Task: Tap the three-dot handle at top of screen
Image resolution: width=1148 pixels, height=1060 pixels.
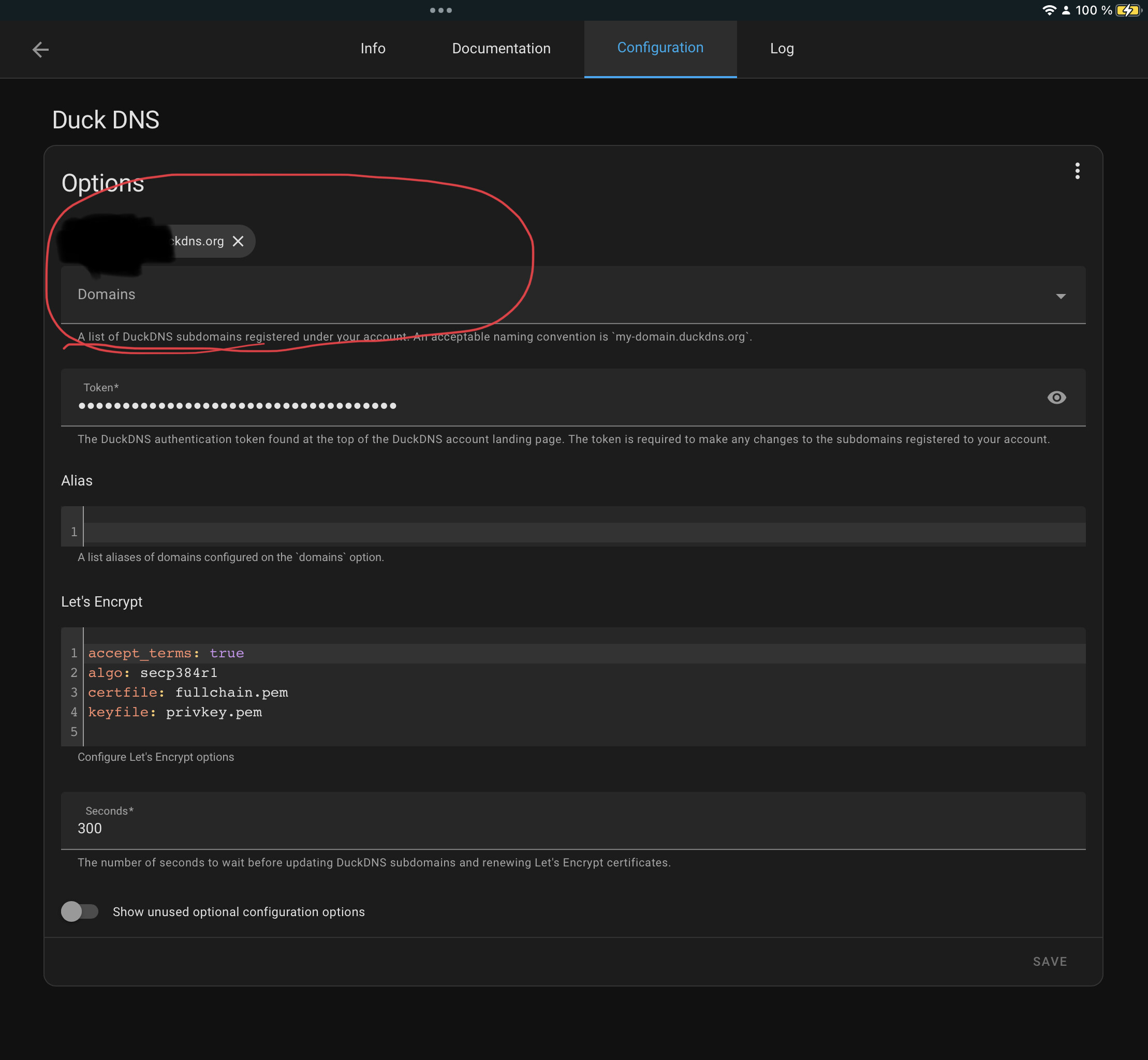Action: [x=440, y=10]
